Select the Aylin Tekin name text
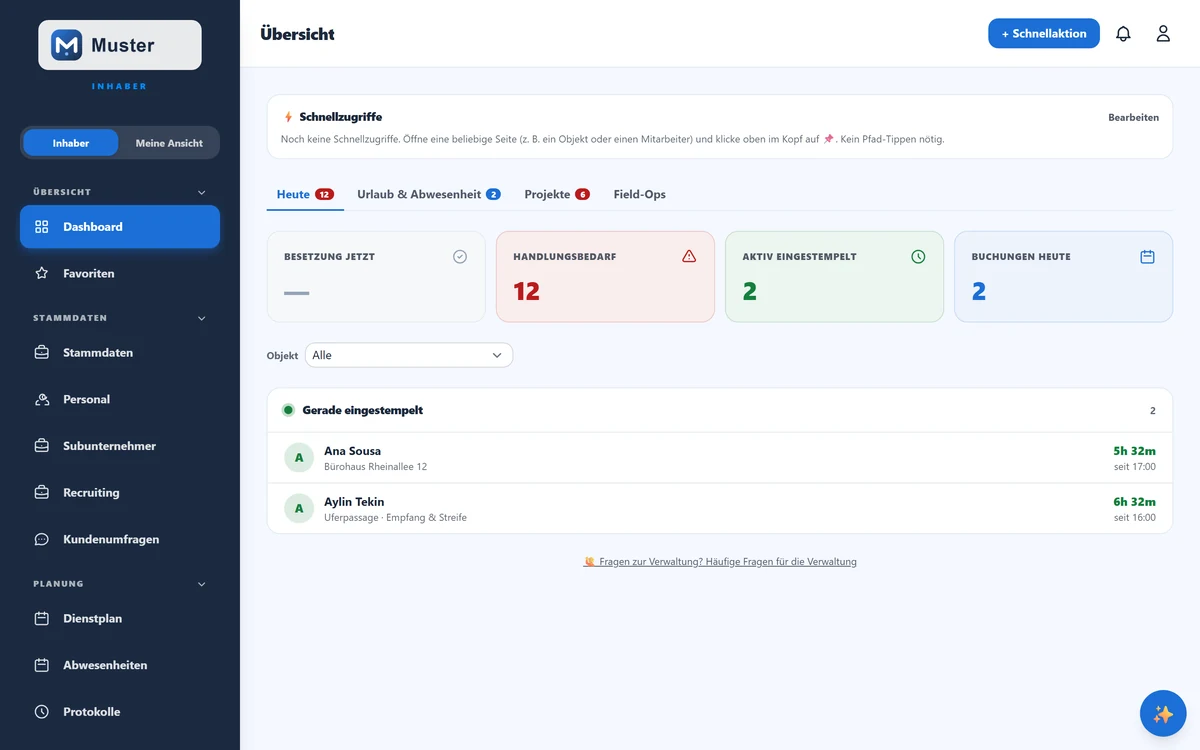 tap(354, 502)
